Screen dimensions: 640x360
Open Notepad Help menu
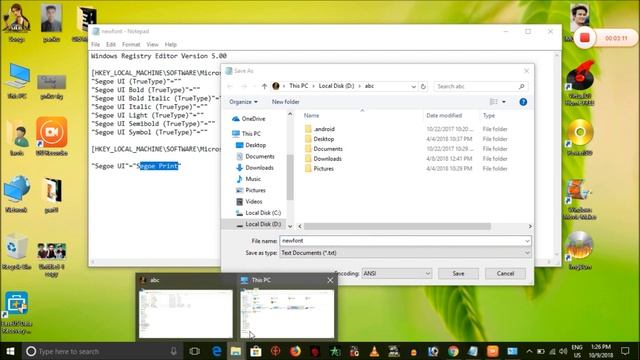pos(171,44)
